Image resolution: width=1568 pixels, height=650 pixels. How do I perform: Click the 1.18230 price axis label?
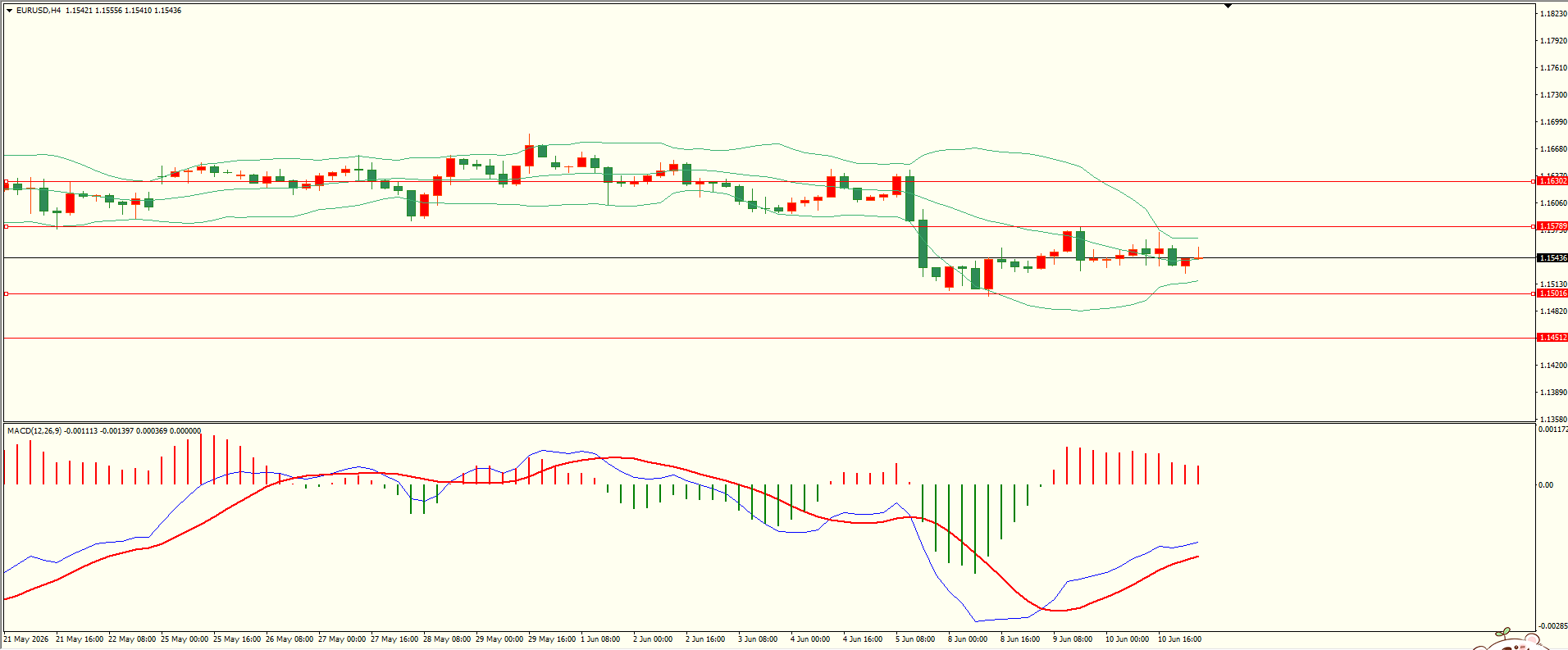1553,14
